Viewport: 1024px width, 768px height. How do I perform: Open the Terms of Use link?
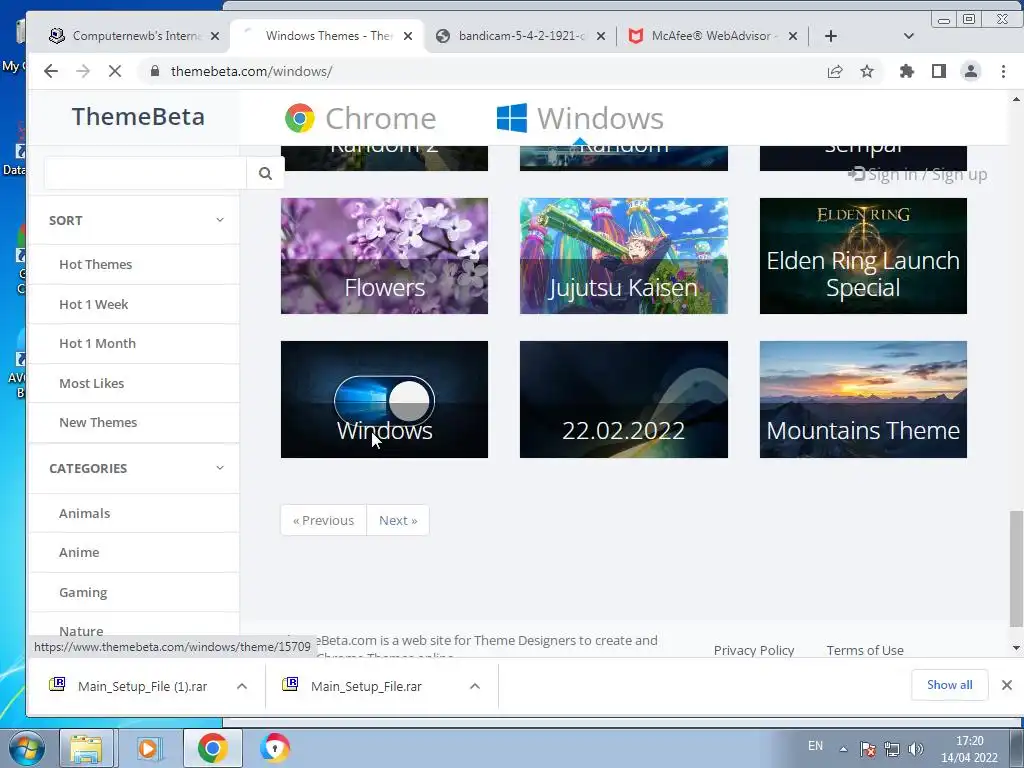click(865, 650)
